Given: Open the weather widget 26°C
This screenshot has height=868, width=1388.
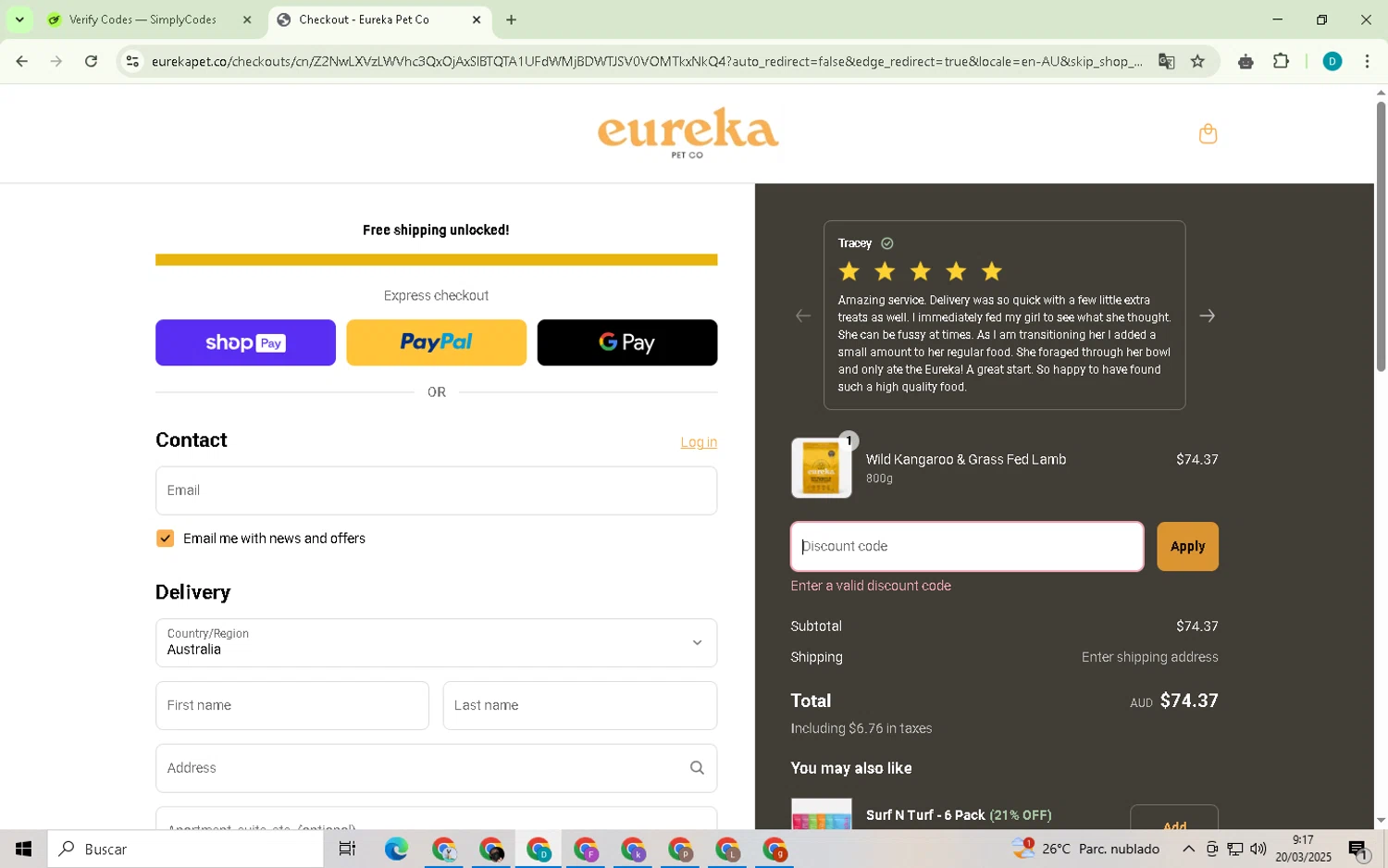Looking at the screenshot, I should 1084,849.
